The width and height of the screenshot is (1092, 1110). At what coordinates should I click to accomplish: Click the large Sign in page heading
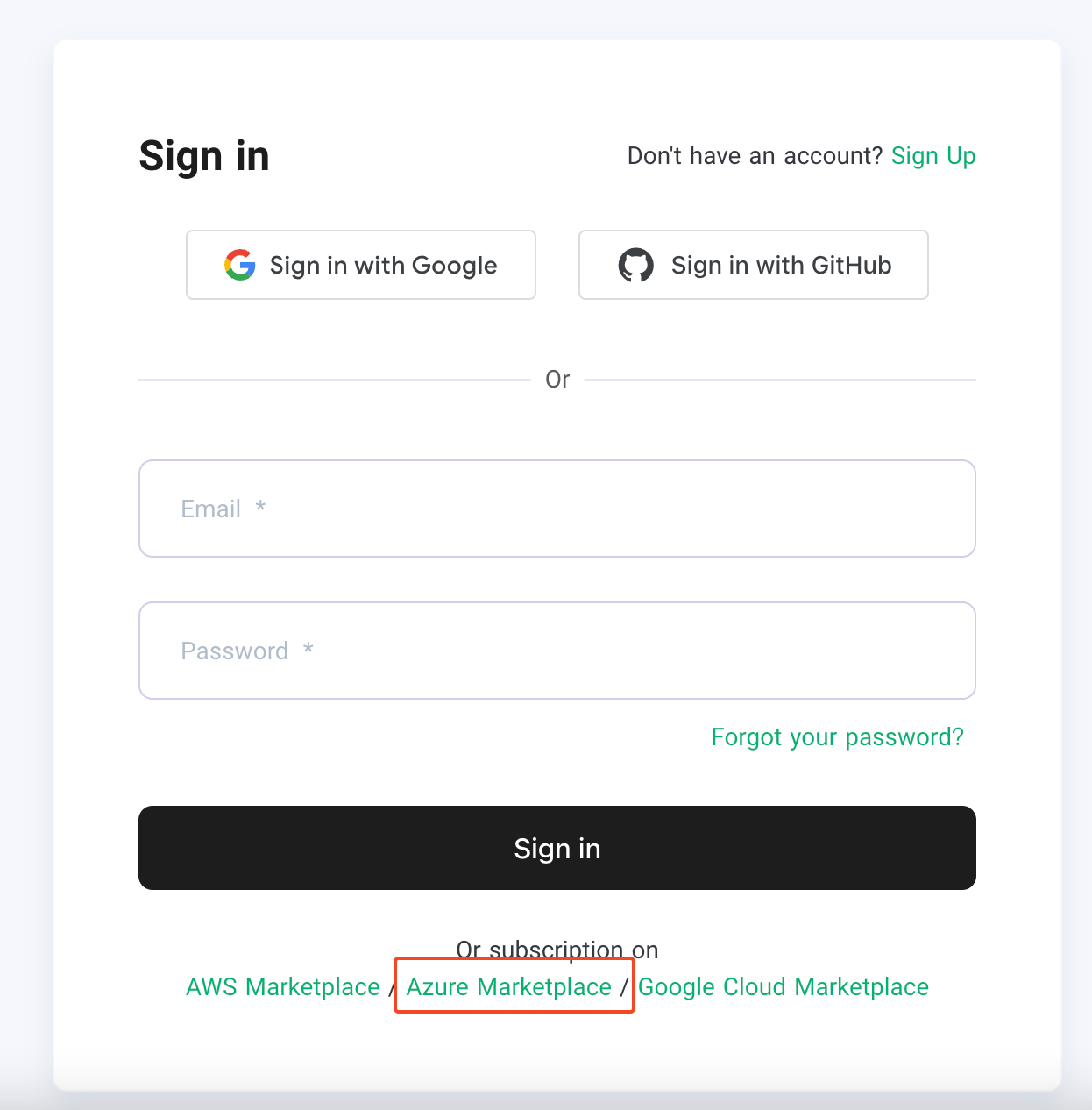point(204,156)
